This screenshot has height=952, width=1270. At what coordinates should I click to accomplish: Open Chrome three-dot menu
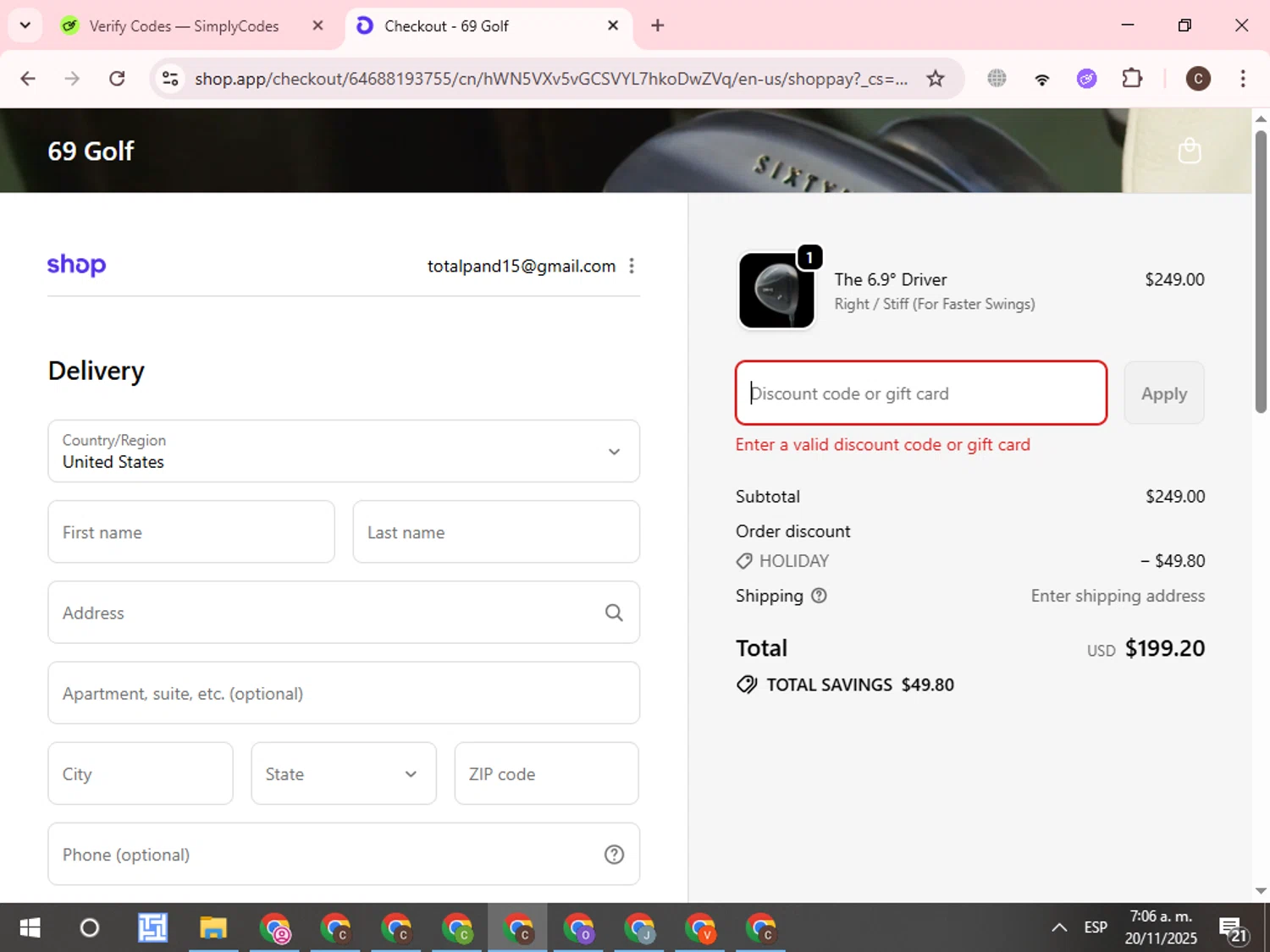[x=1243, y=79]
